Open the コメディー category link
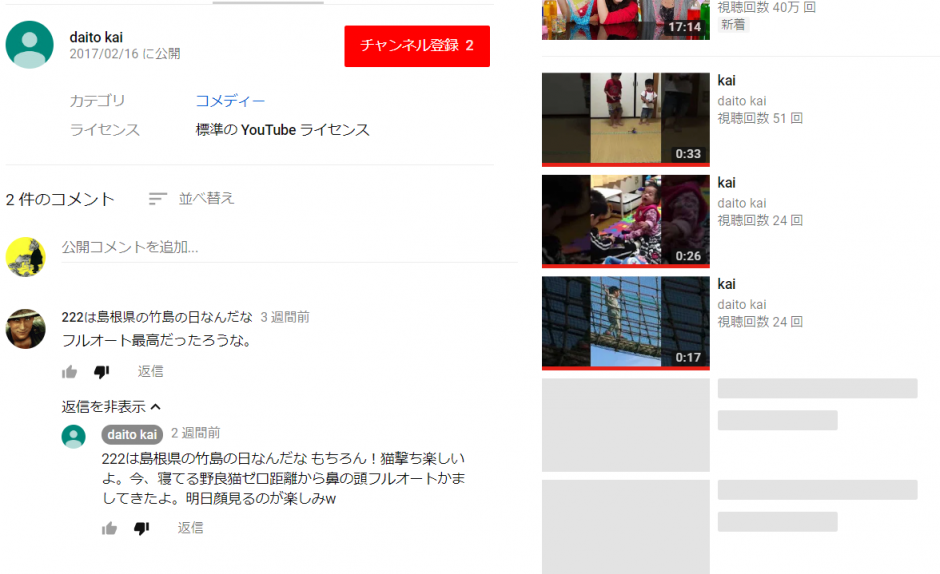This screenshot has width=940, height=574. tap(230, 101)
